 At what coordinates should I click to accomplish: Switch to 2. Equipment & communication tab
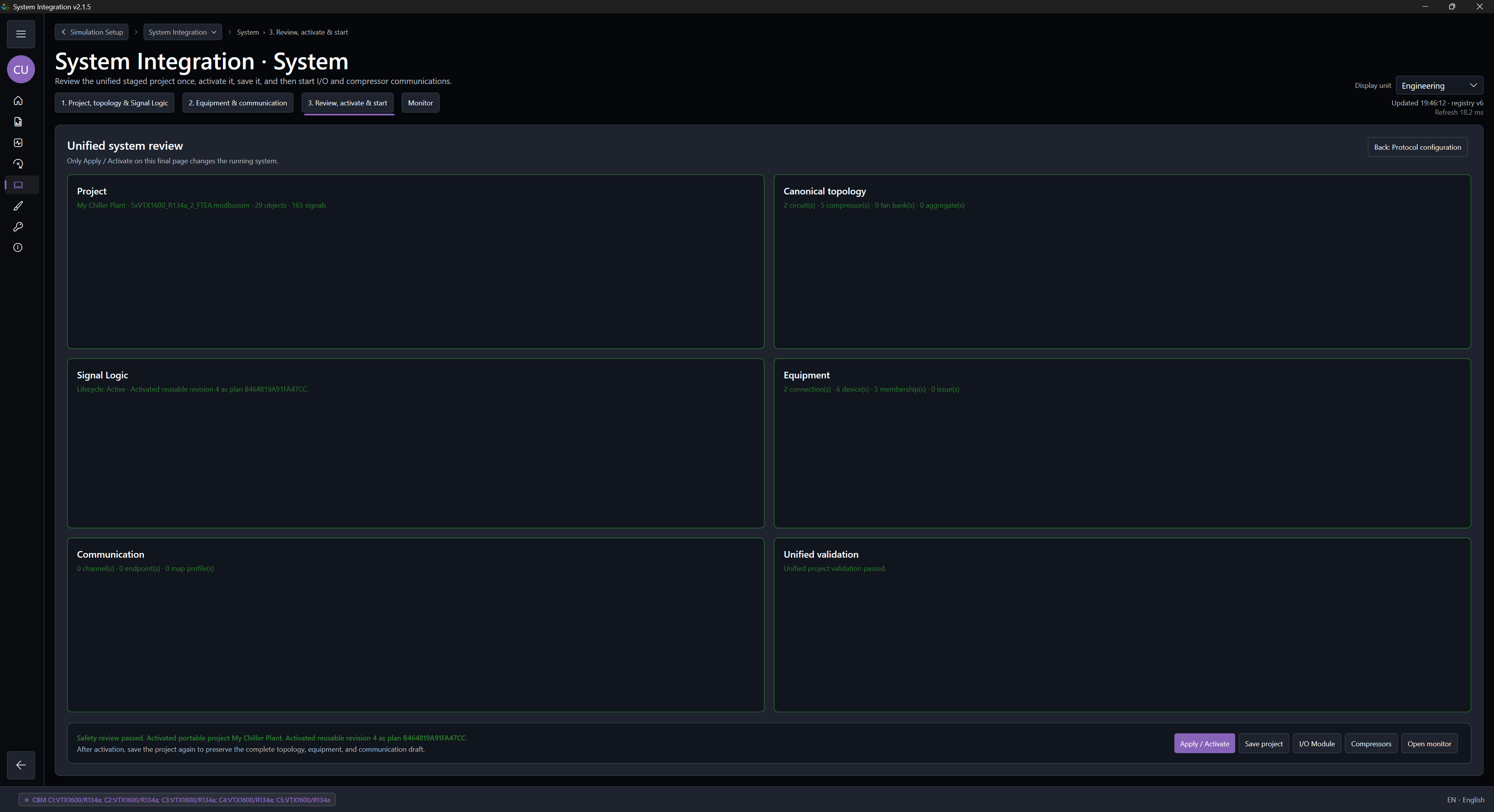(x=238, y=103)
